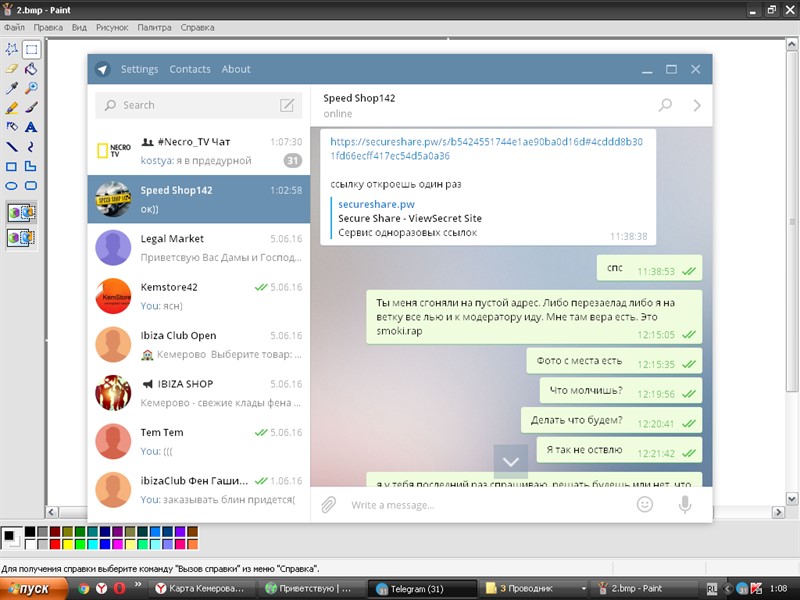Click the Write a message field
The width and height of the screenshot is (800, 600).
point(485,505)
